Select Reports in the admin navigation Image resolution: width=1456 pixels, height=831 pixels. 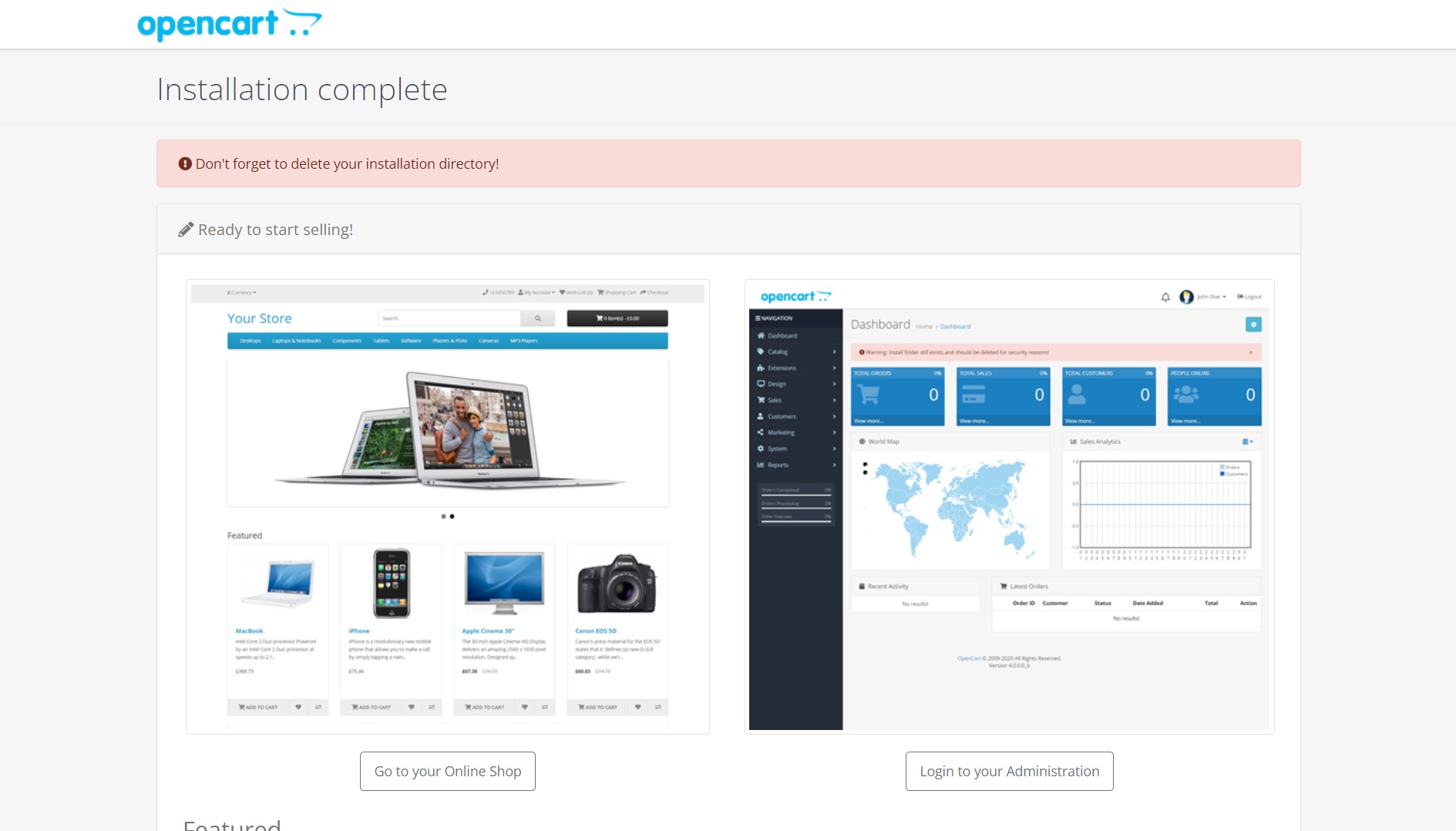(x=778, y=465)
